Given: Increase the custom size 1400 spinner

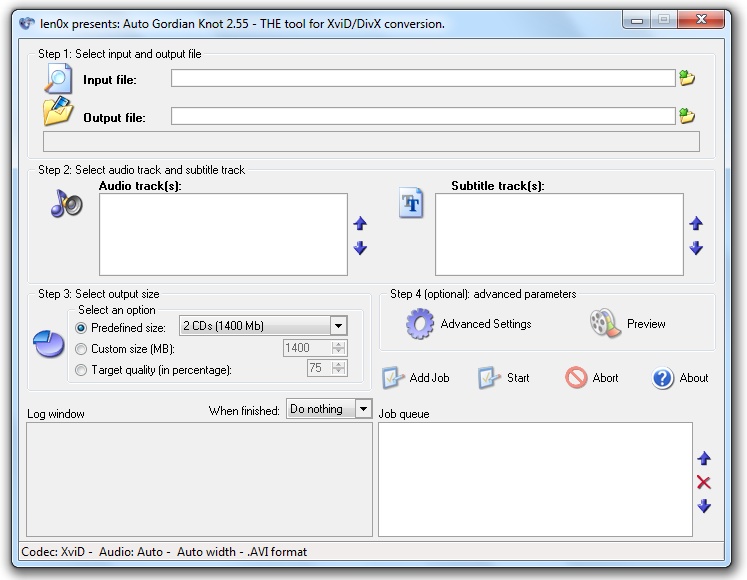Looking at the screenshot, I should pos(339,344).
